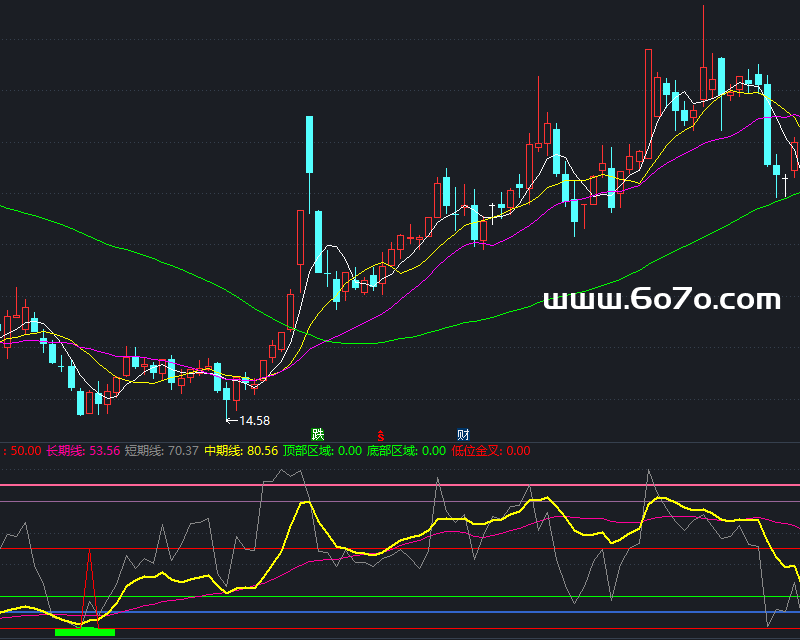Click the blue 财 marker icon
Image resolution: width=800 pixels, height=640 pixels.
pos(463,434)
